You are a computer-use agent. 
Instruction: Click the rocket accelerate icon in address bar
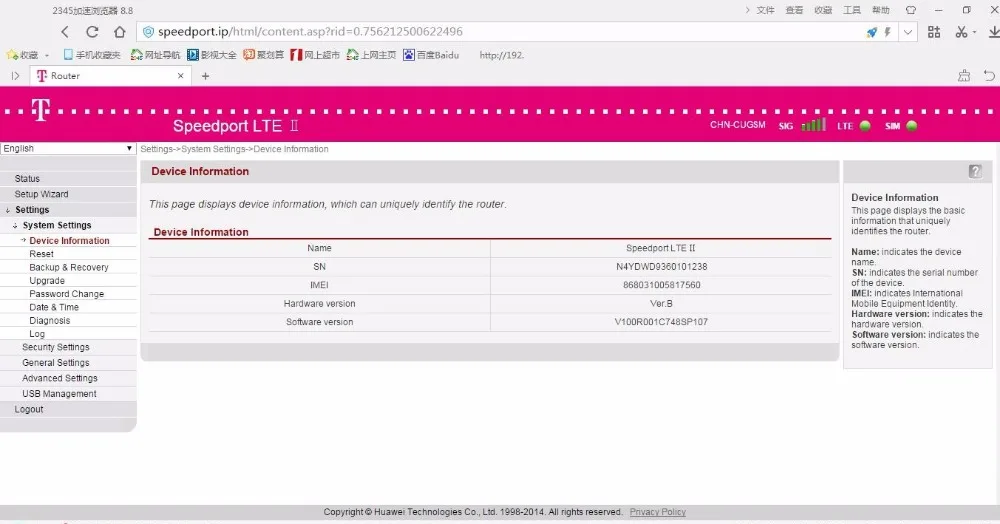872,32
